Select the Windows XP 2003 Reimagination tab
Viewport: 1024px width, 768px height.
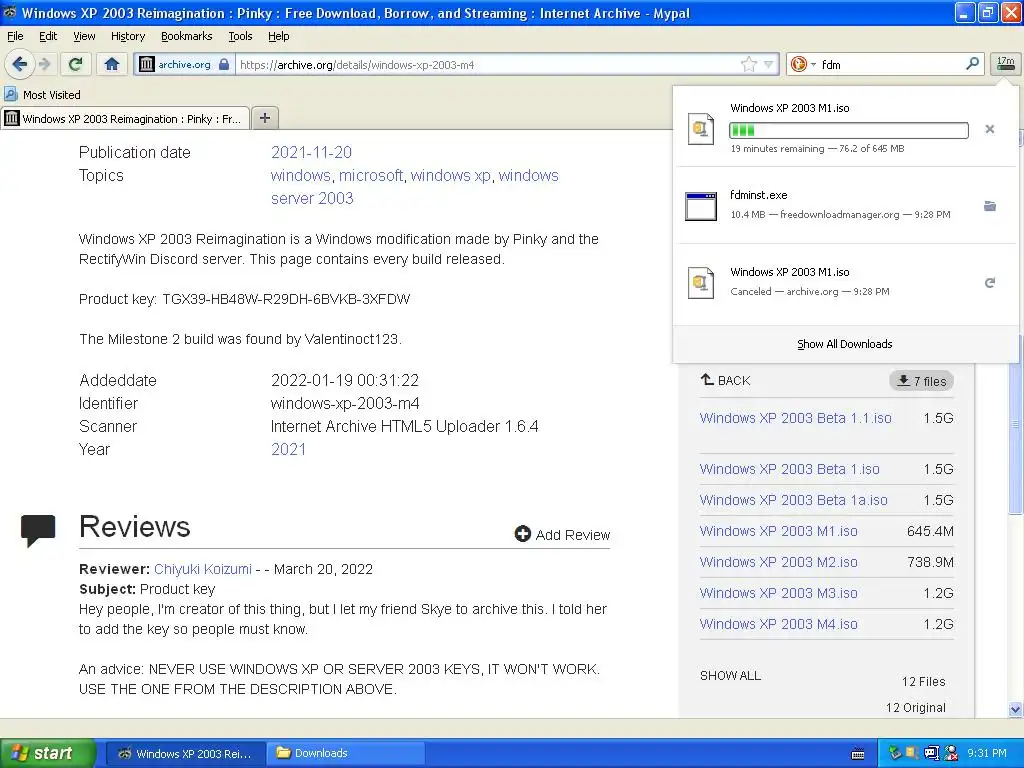125,118
